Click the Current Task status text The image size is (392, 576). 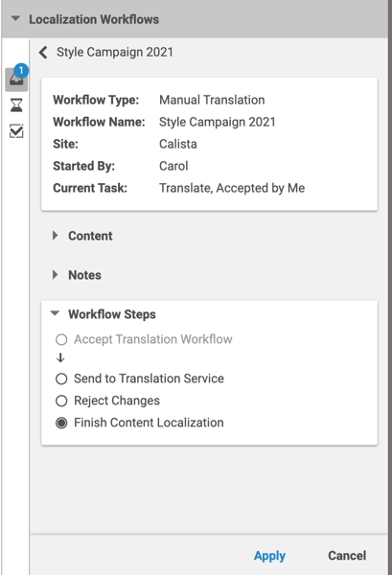232,188
